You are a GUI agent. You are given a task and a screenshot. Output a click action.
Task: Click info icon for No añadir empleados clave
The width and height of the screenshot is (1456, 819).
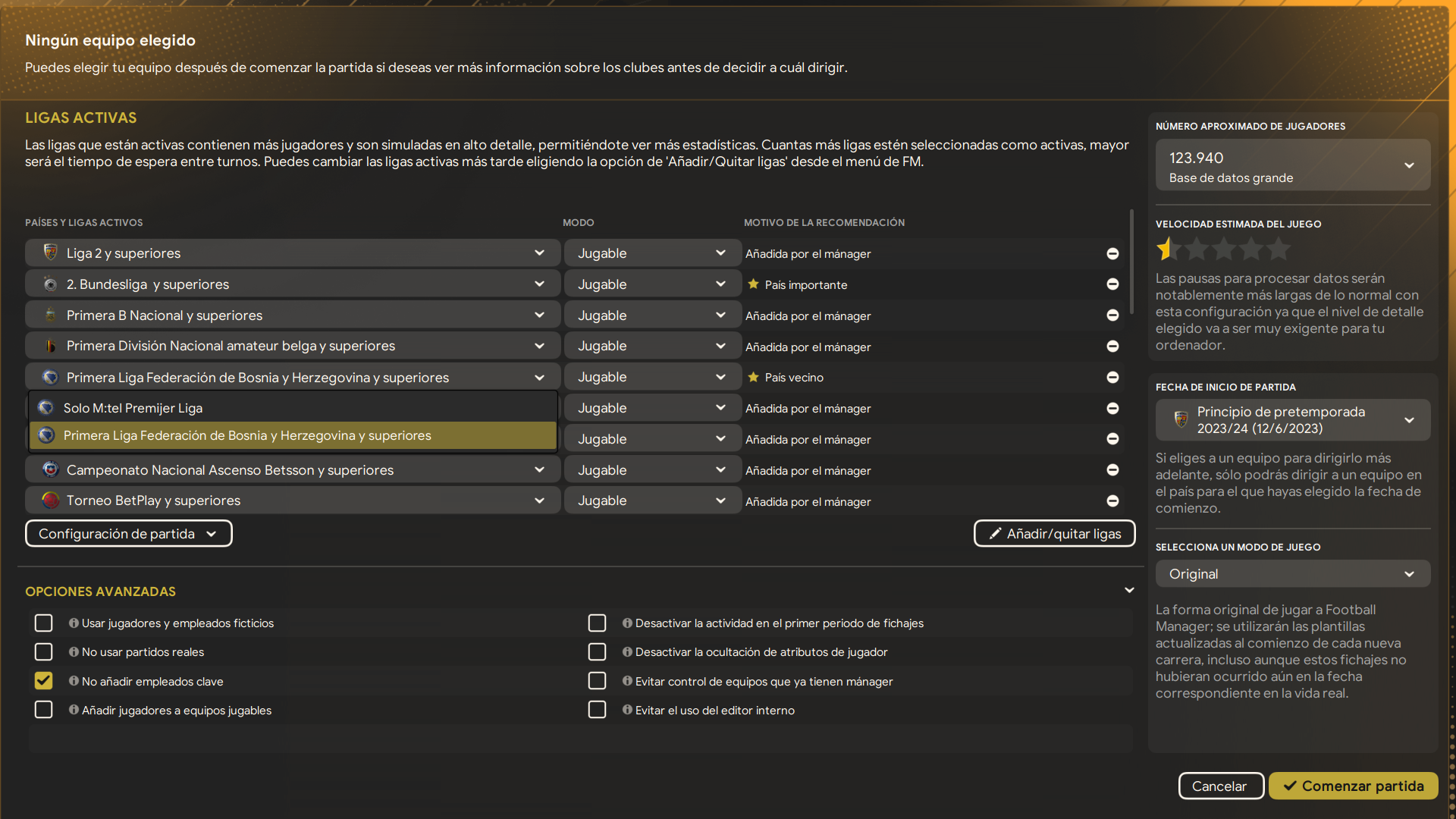tap(74, 681)
